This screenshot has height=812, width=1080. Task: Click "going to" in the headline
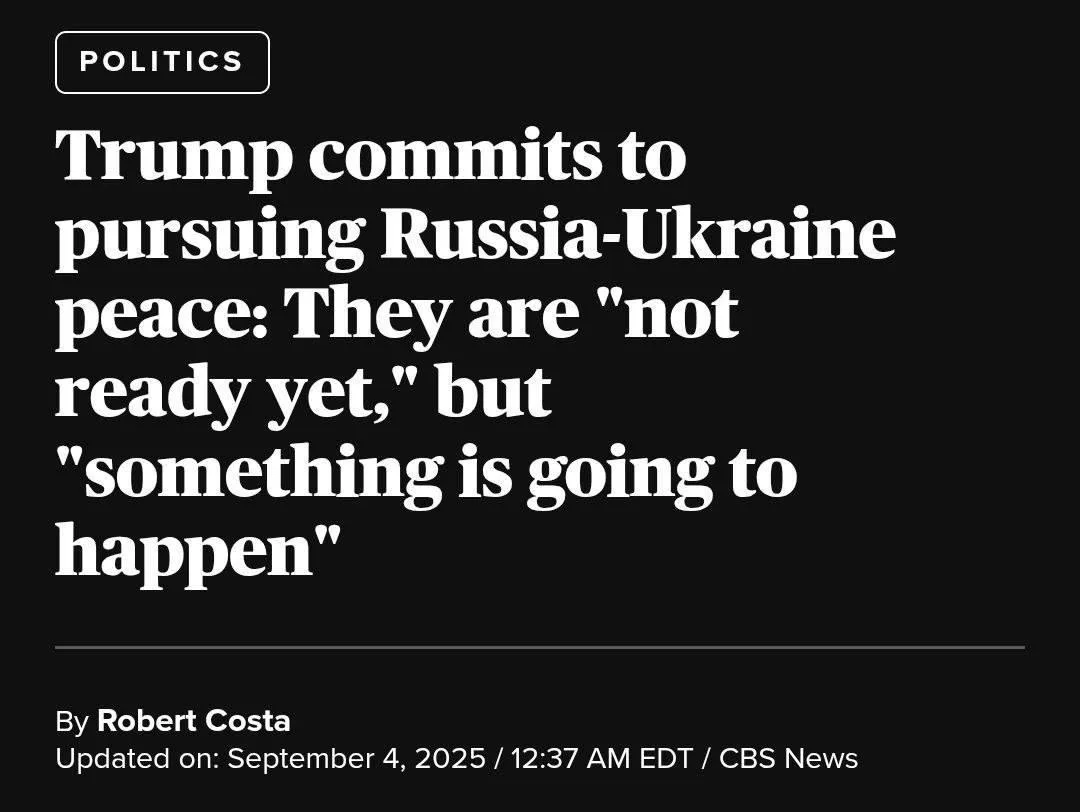pos(661,472)
